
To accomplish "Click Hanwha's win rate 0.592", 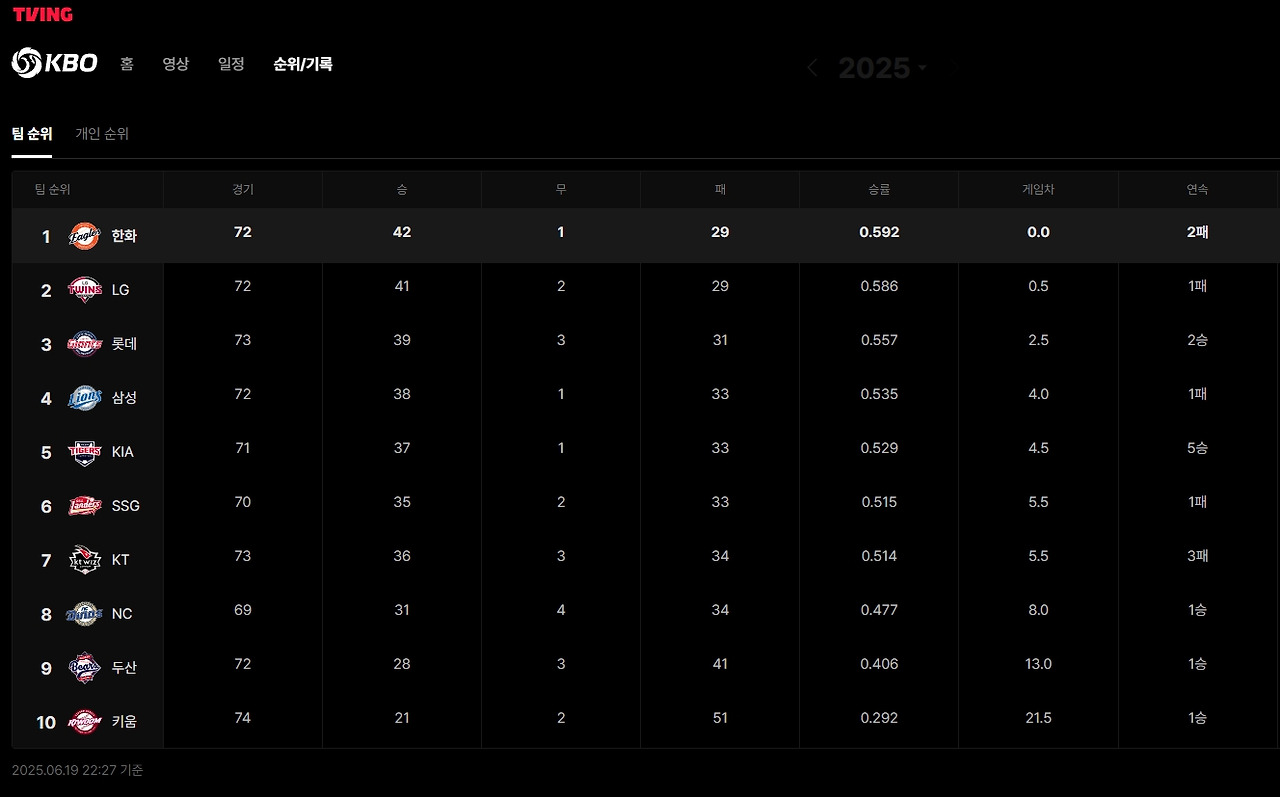I will (879, 232).
